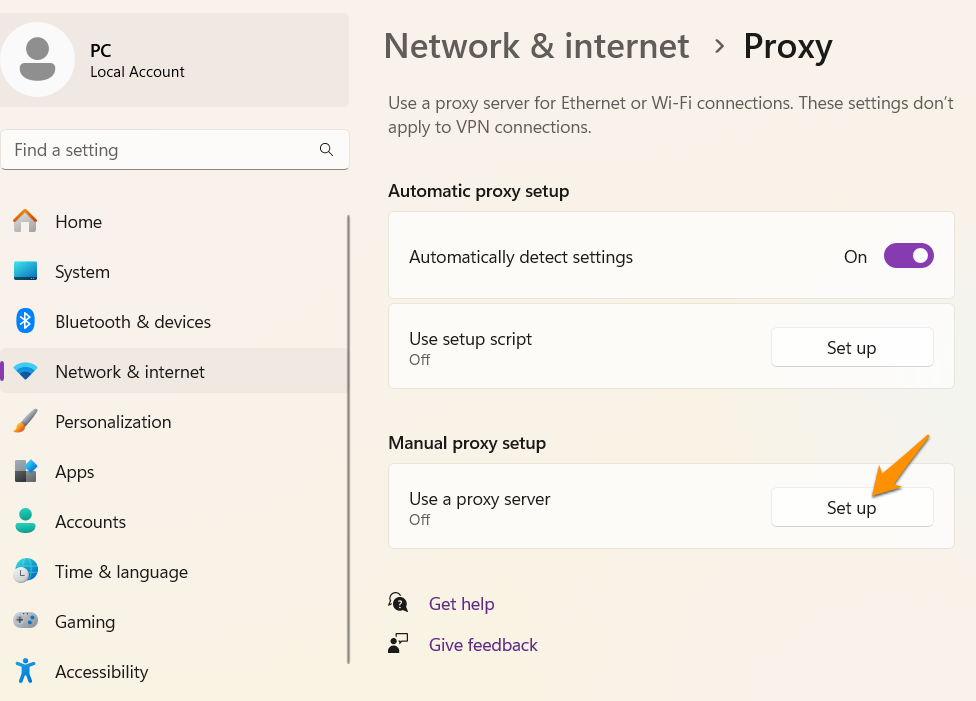Screen dimensions: 976x701
Task: Click the System monitor icon
Action: 25,271
